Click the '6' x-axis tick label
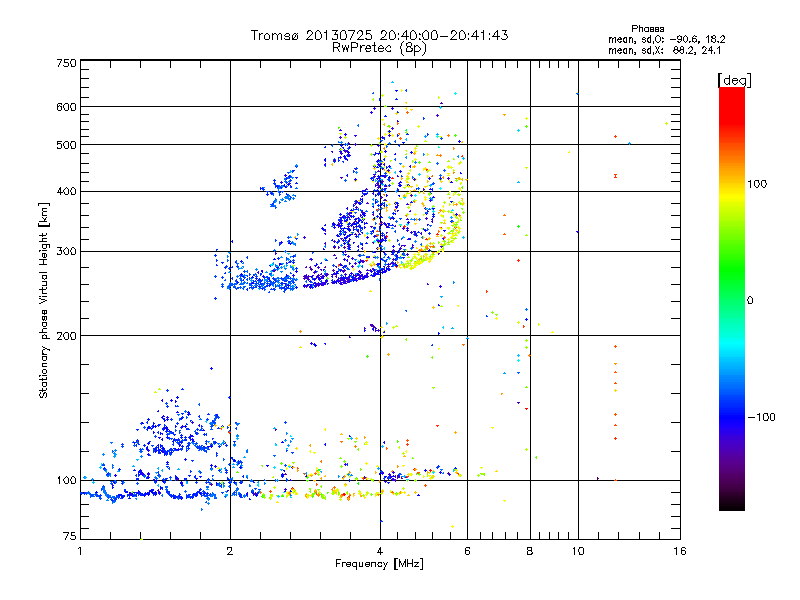 pyautogui.click(x=467, y=551)
